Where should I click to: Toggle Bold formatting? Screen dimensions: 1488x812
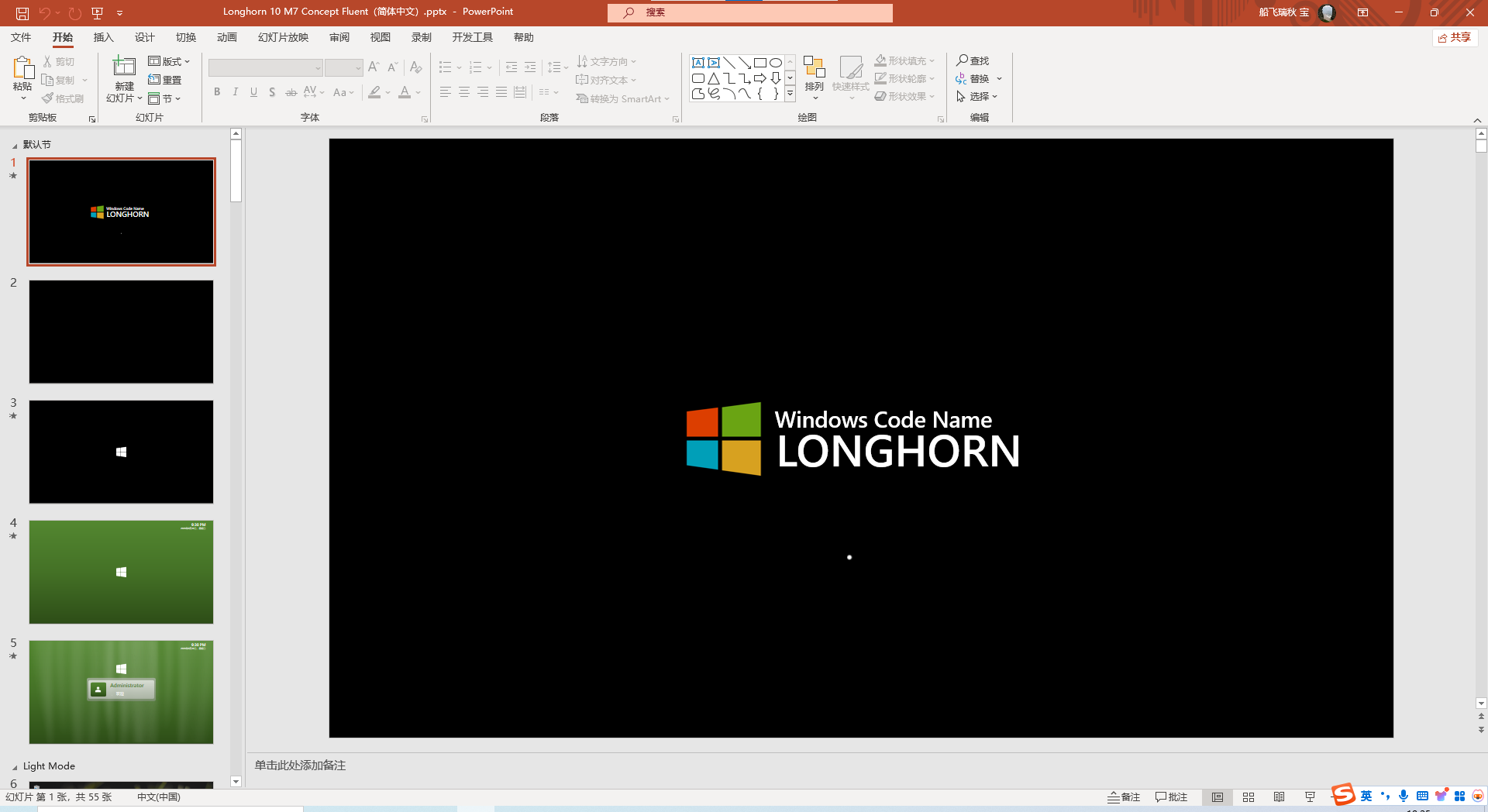(x=217, y=92)
